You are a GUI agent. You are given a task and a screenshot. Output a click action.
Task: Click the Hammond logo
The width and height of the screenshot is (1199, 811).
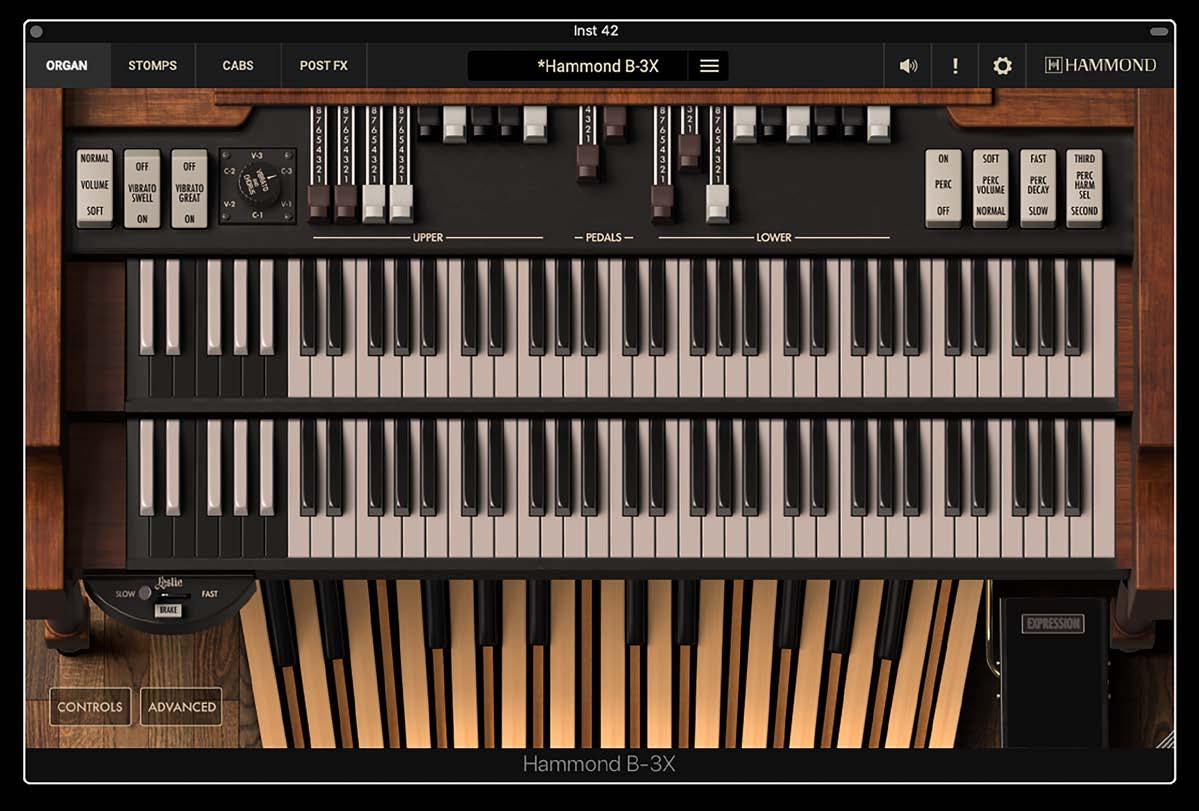tap(1100, 66)
